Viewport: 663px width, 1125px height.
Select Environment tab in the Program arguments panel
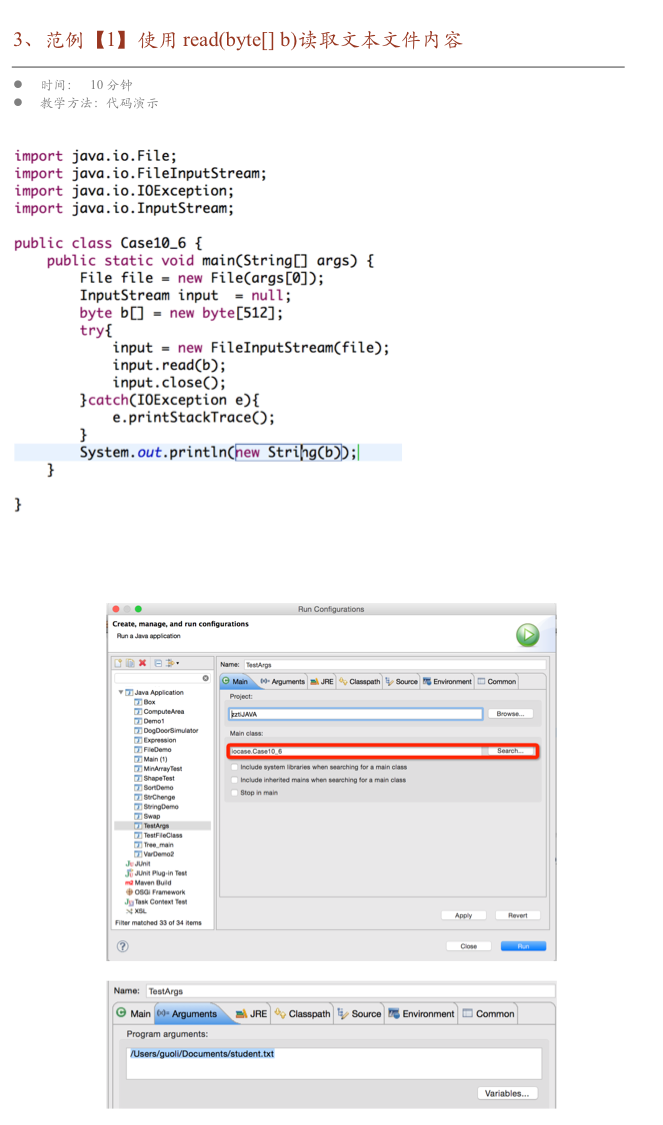pos(421,1014)
